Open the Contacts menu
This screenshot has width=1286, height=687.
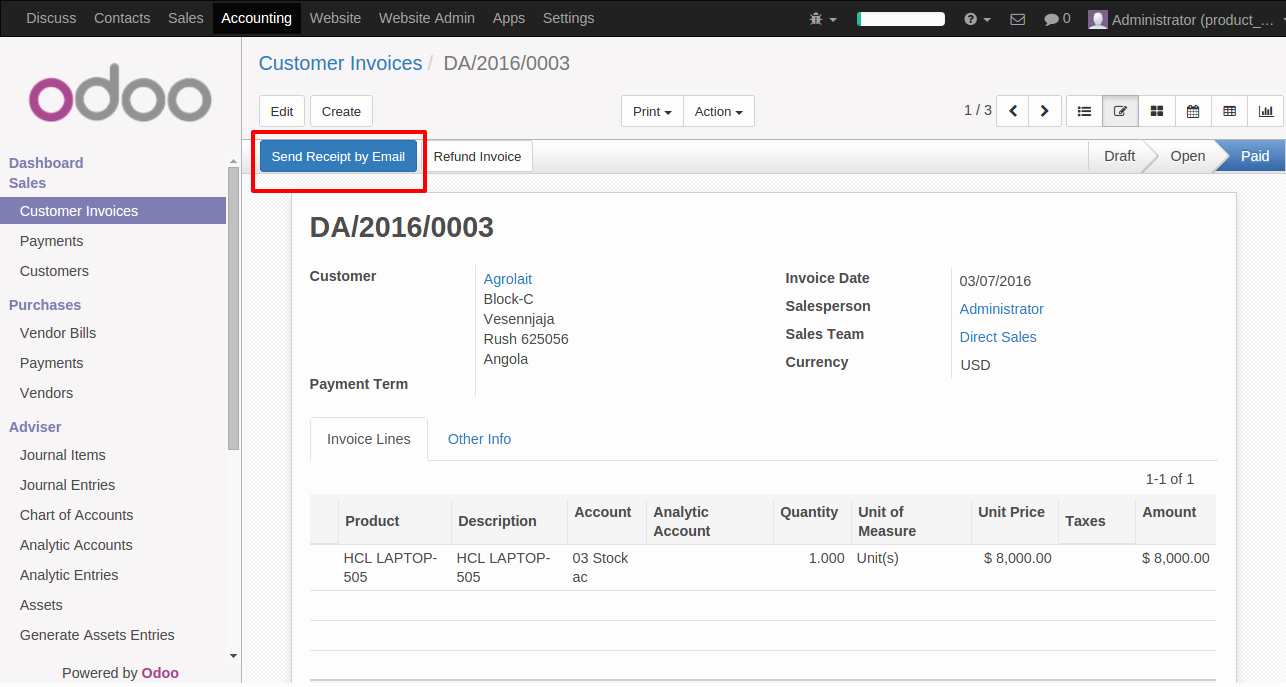(x=122, y=18)
